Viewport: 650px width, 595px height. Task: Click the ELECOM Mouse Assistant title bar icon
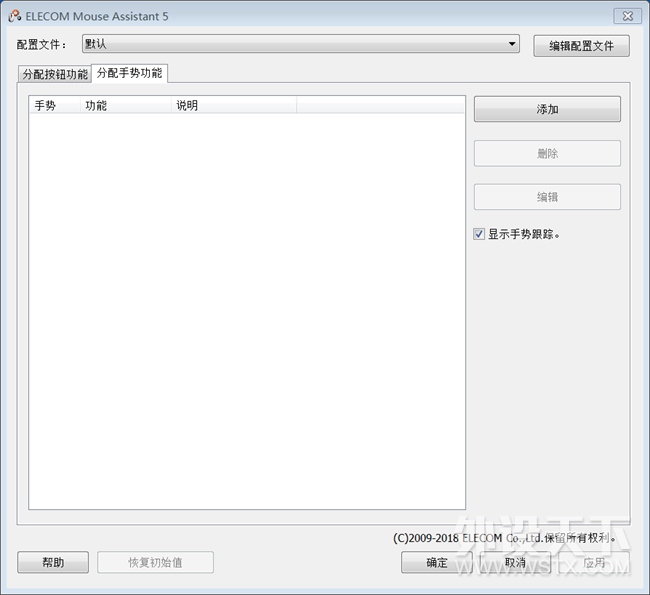pyautogui.click(x=15, y=16)
